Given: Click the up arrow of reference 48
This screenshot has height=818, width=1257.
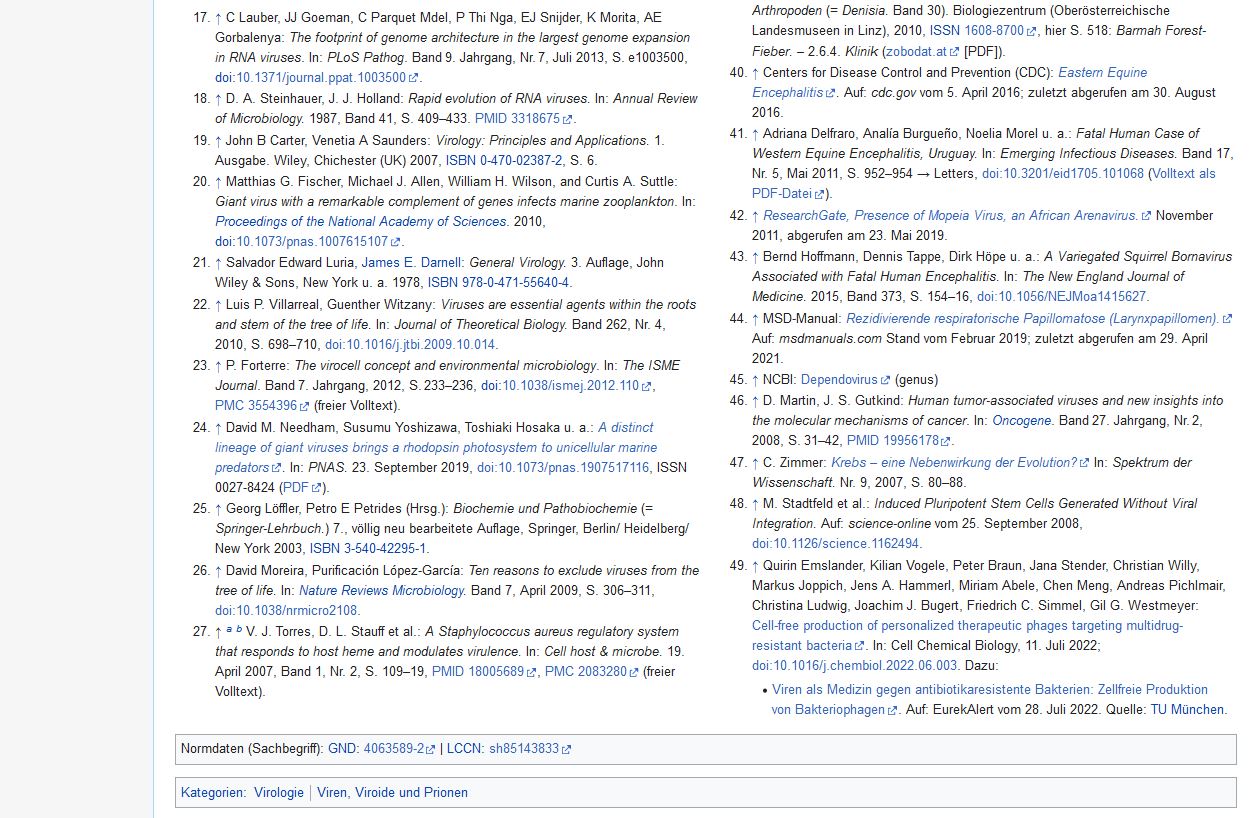Looking at the screenshot, I should (x=756, y=504).
